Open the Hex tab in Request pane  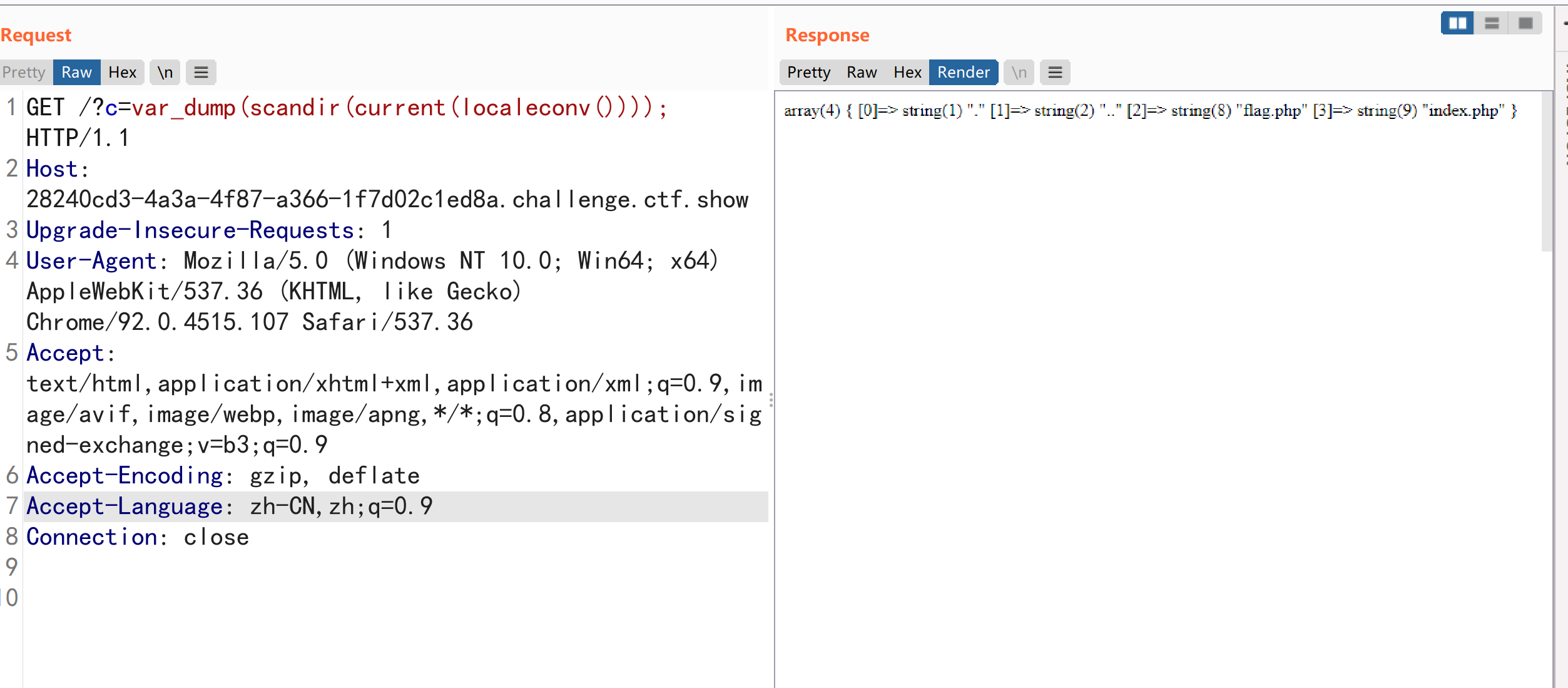(x=122, y=73)
